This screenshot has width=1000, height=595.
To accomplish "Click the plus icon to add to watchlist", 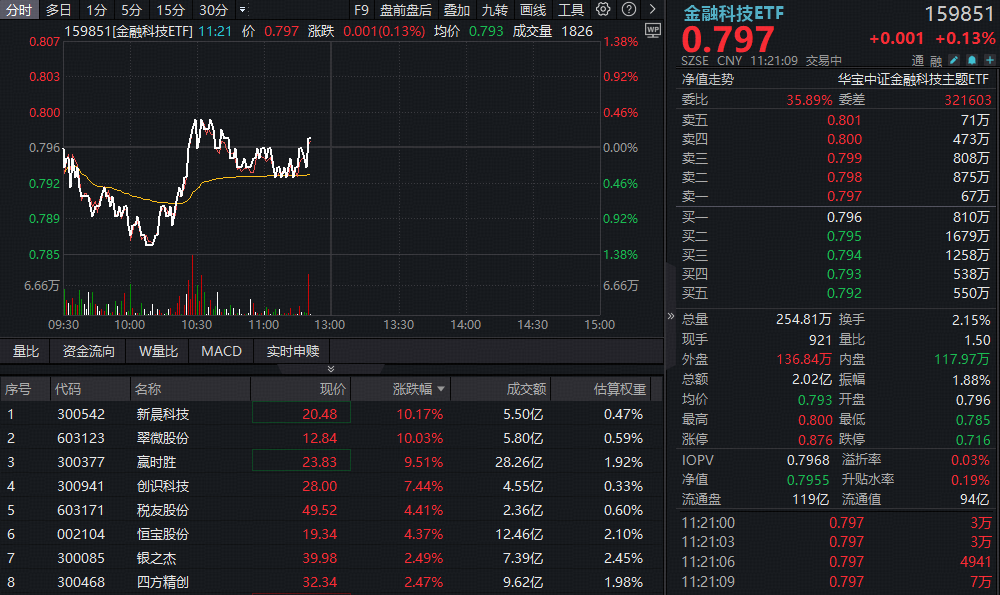I will click(x=990, y=59).
